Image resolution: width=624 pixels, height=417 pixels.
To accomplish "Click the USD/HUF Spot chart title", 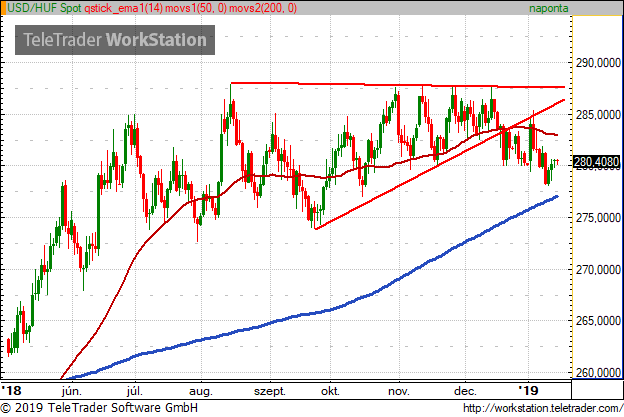I will point(44,8).
